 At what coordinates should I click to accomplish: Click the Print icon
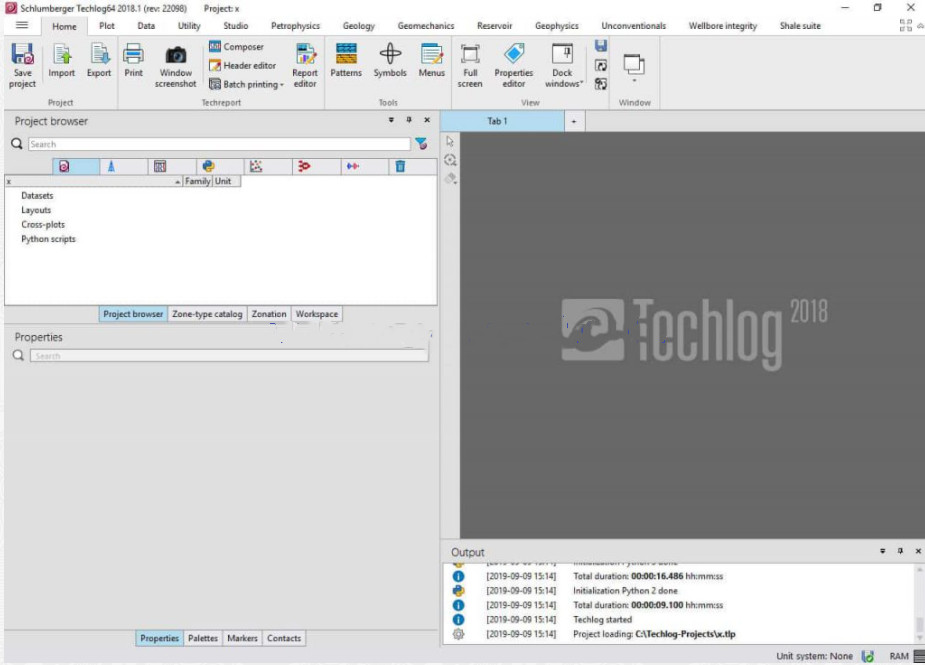pos(133,61)
